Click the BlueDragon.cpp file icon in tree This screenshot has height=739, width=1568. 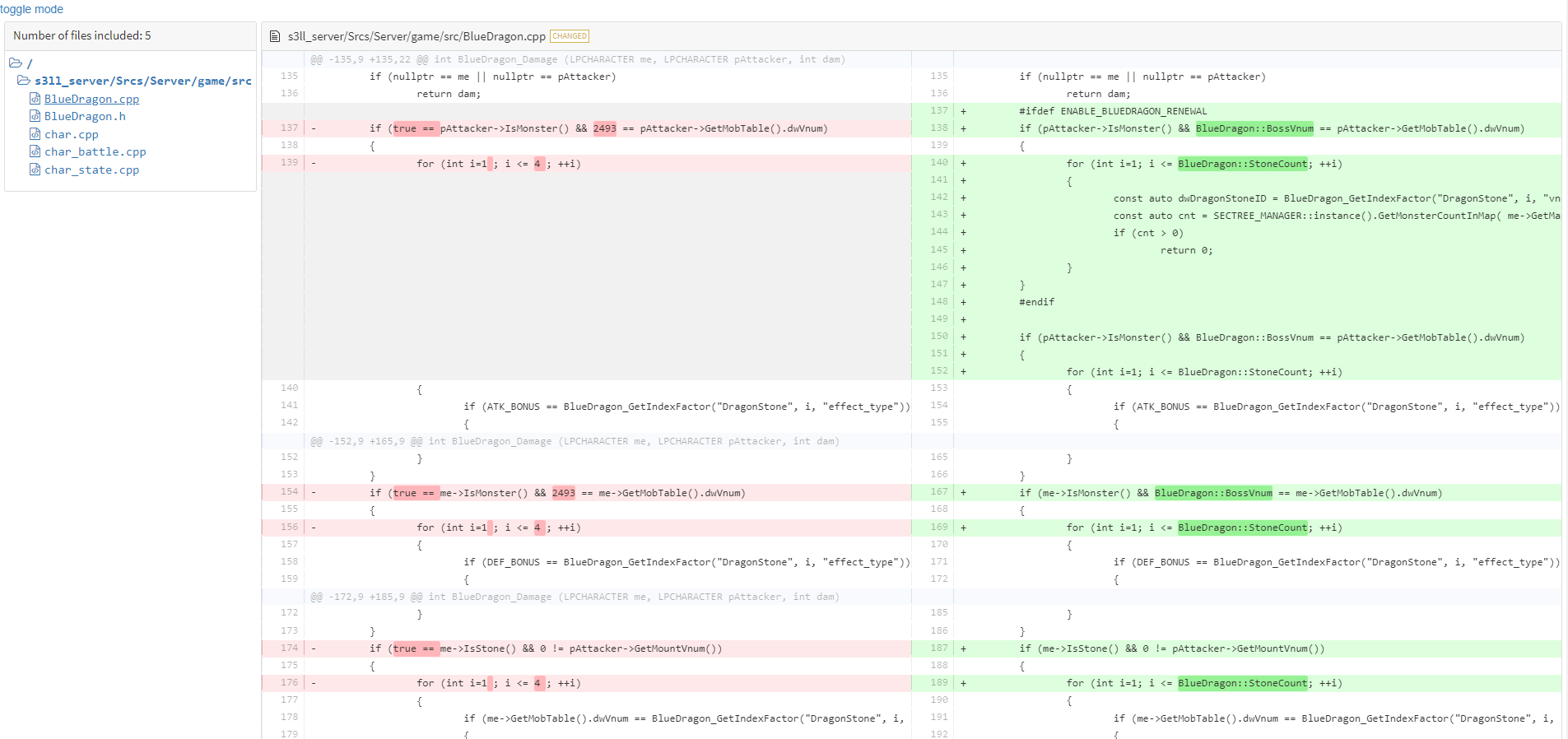[x=35, y=99]
